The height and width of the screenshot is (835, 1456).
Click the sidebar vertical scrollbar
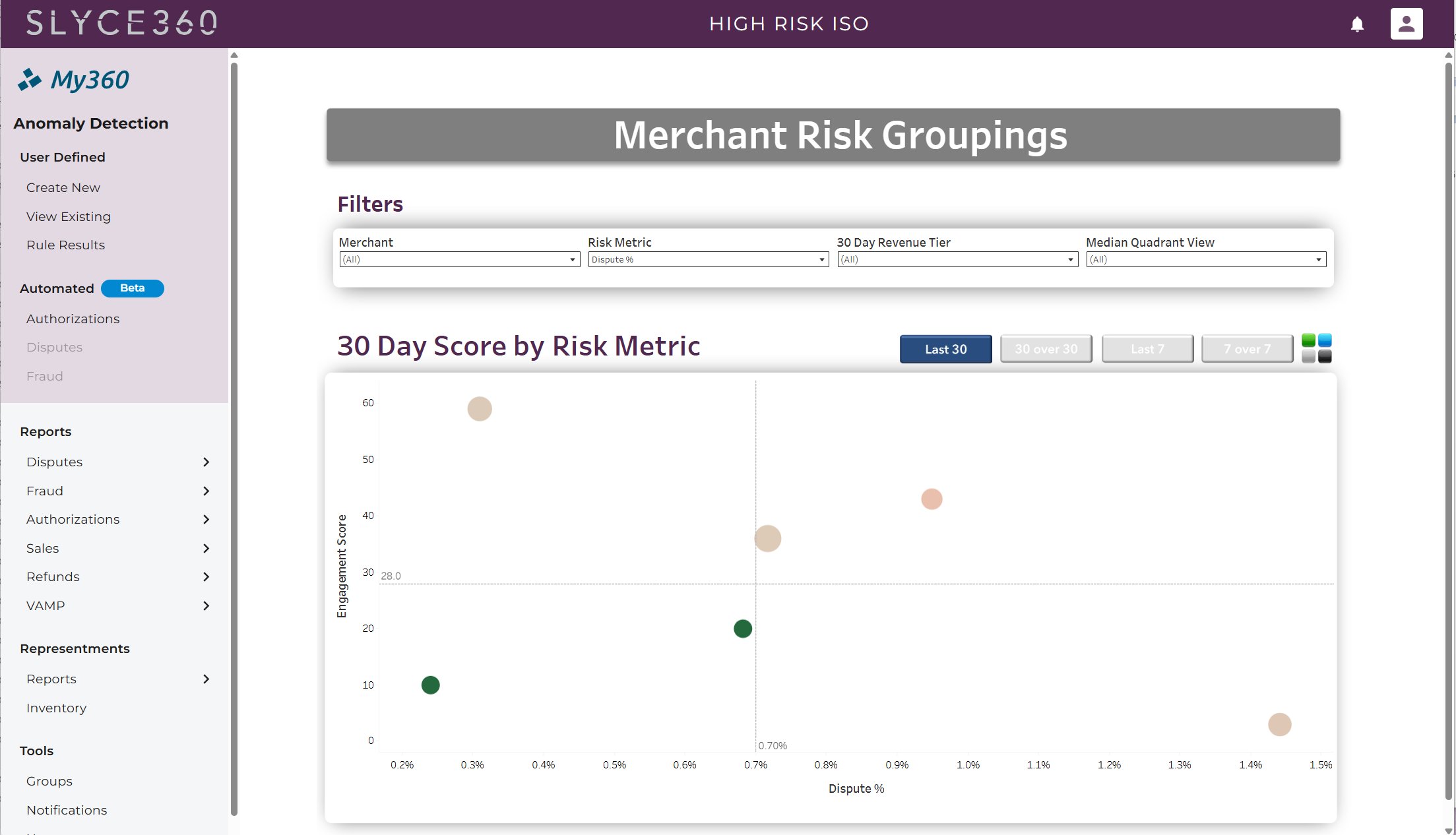pyautogui.click(x=234, y=439)
